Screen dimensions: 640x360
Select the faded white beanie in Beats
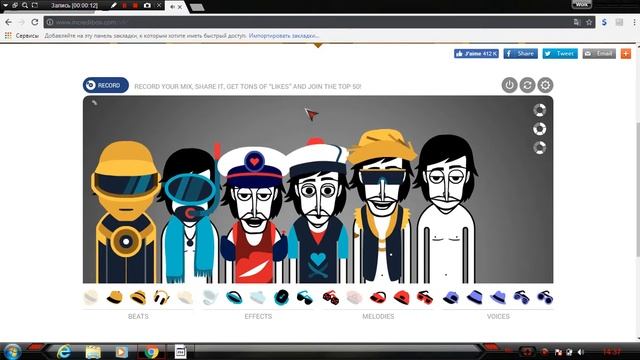[x=91, y=298]
